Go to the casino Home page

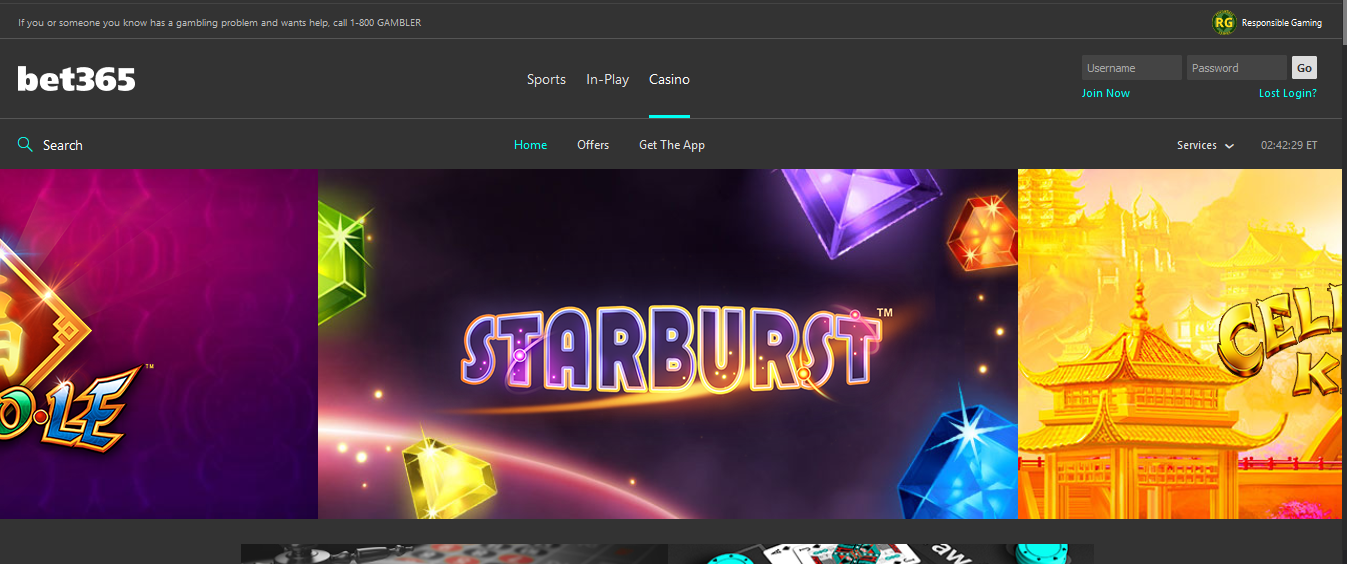coord(530,145)
